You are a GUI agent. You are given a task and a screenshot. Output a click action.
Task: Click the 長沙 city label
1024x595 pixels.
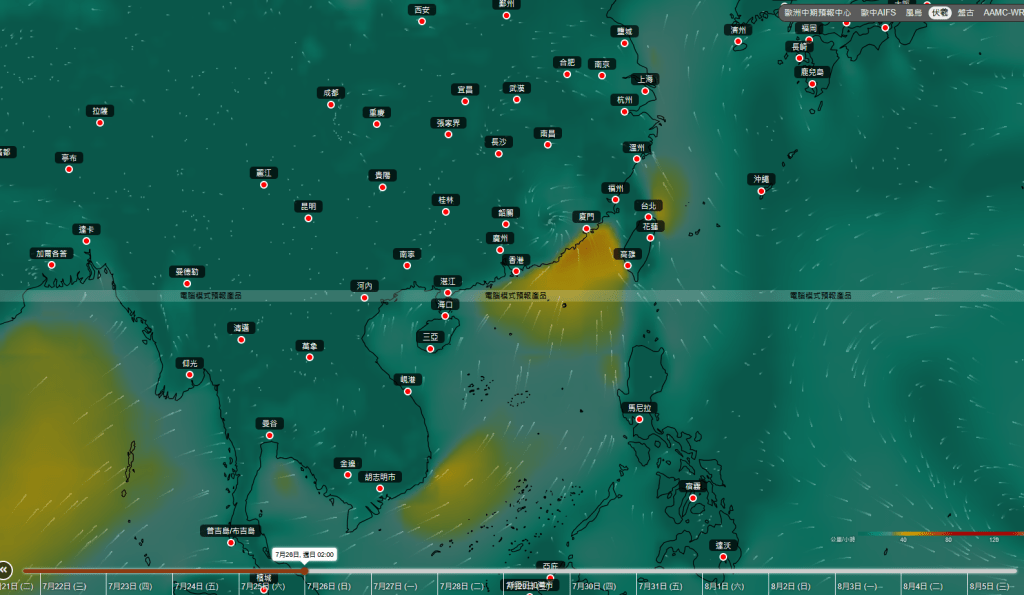point(499,142)
